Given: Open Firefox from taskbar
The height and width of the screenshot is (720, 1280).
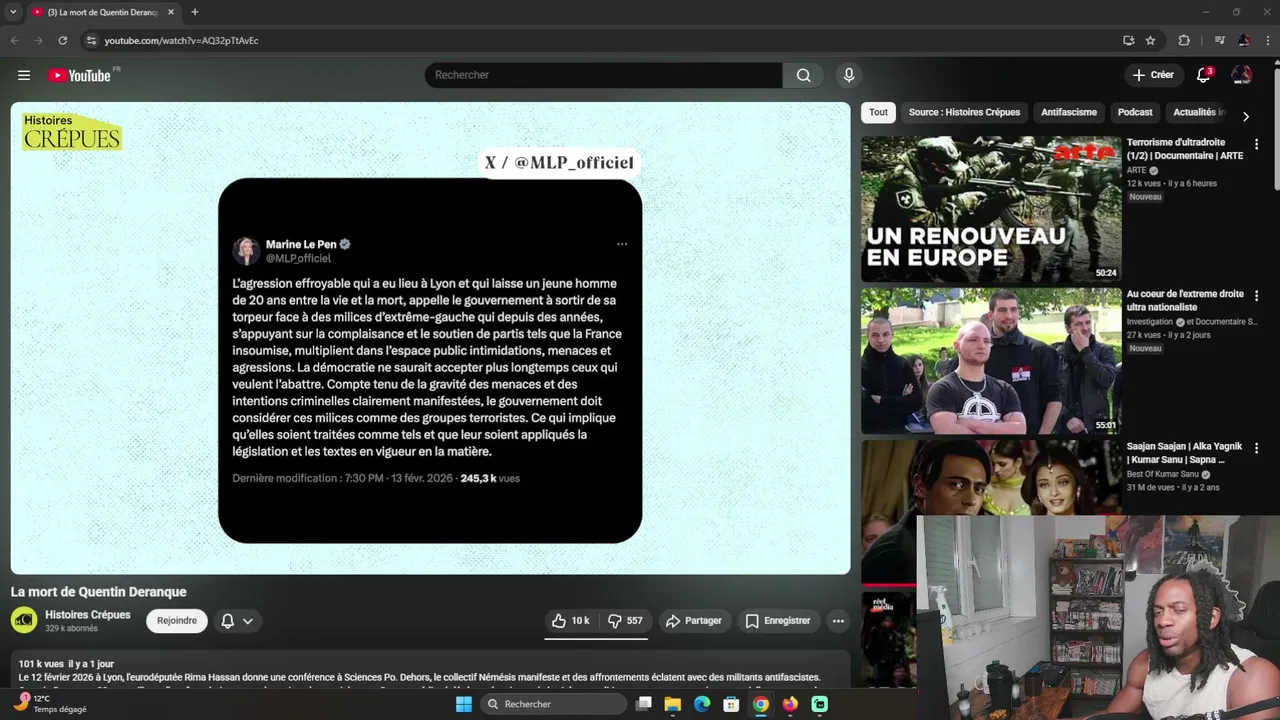Looking at the screenshot, I should [790, 704].
